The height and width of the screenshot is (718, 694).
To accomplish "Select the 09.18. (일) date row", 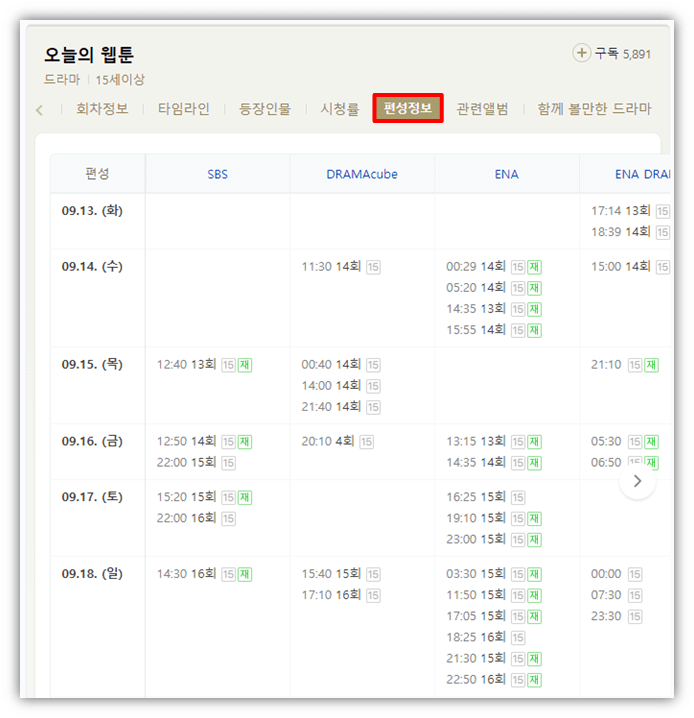I will click(x=92, y=573).
